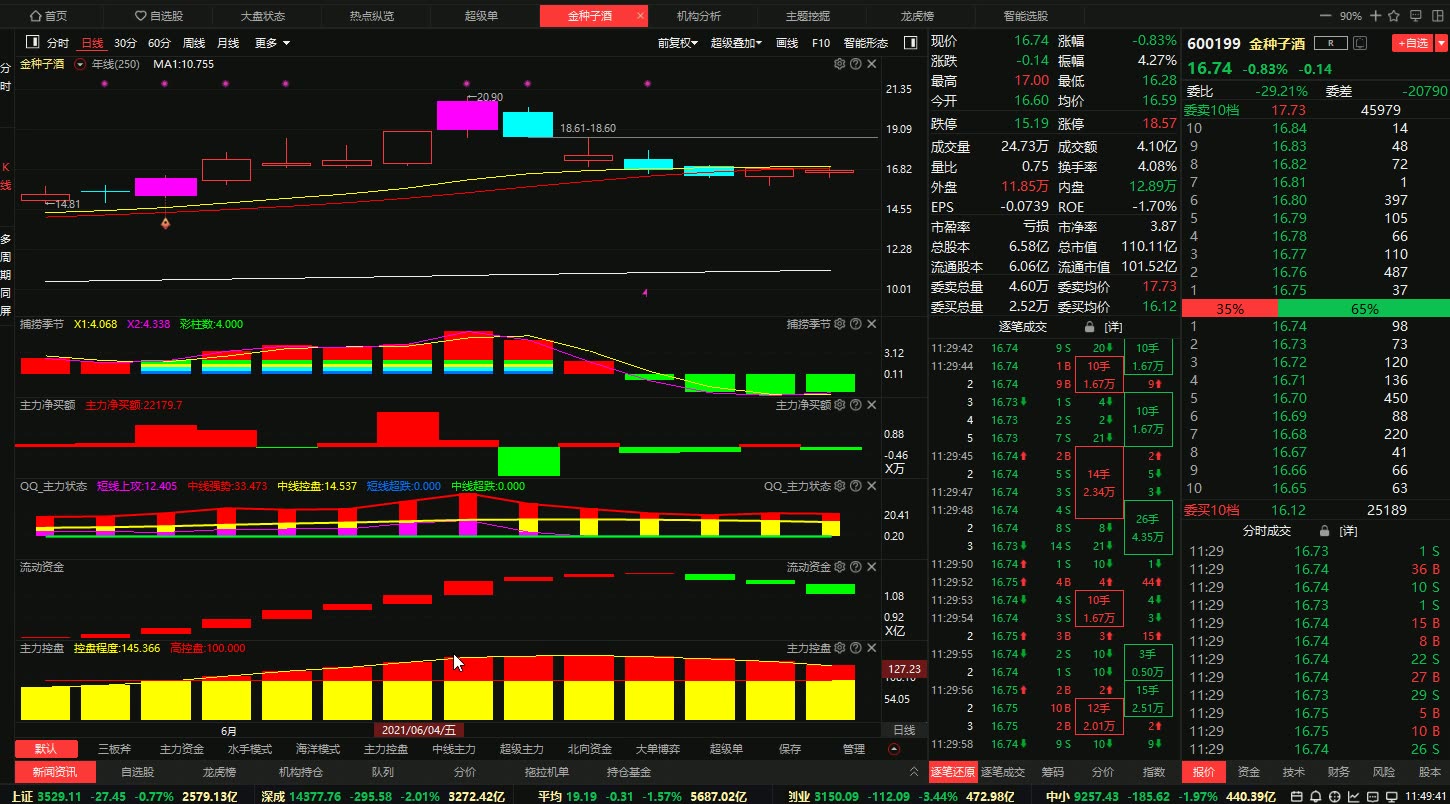
Task: Close the 主力净买额 indicator panel
Action: point(872,405)
